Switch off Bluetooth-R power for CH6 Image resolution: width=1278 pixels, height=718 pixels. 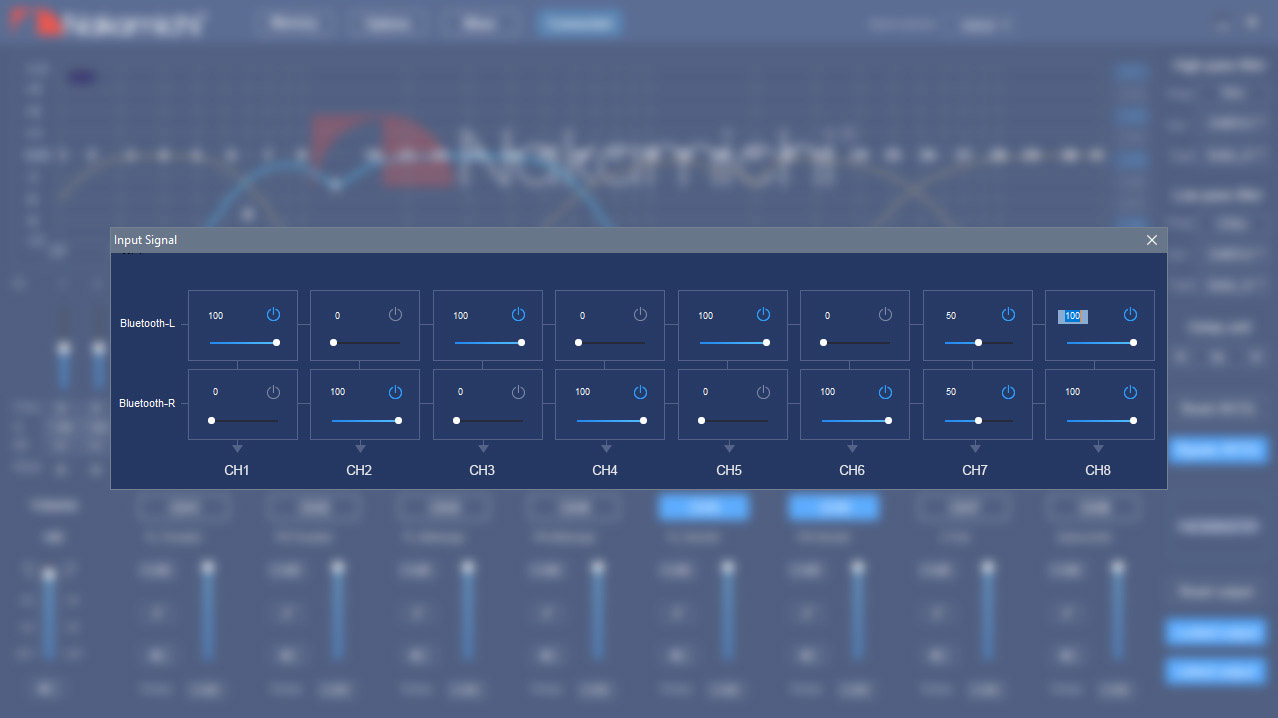pos(885,392)
